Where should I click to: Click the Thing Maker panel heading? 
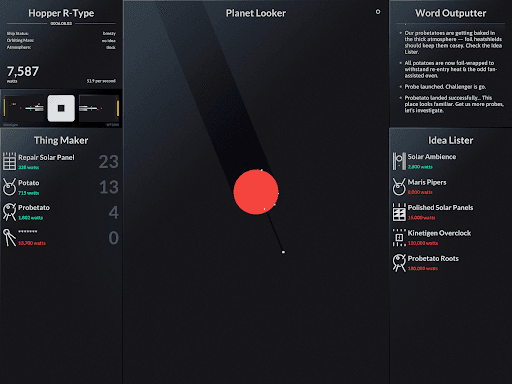[x=61, y=140]
